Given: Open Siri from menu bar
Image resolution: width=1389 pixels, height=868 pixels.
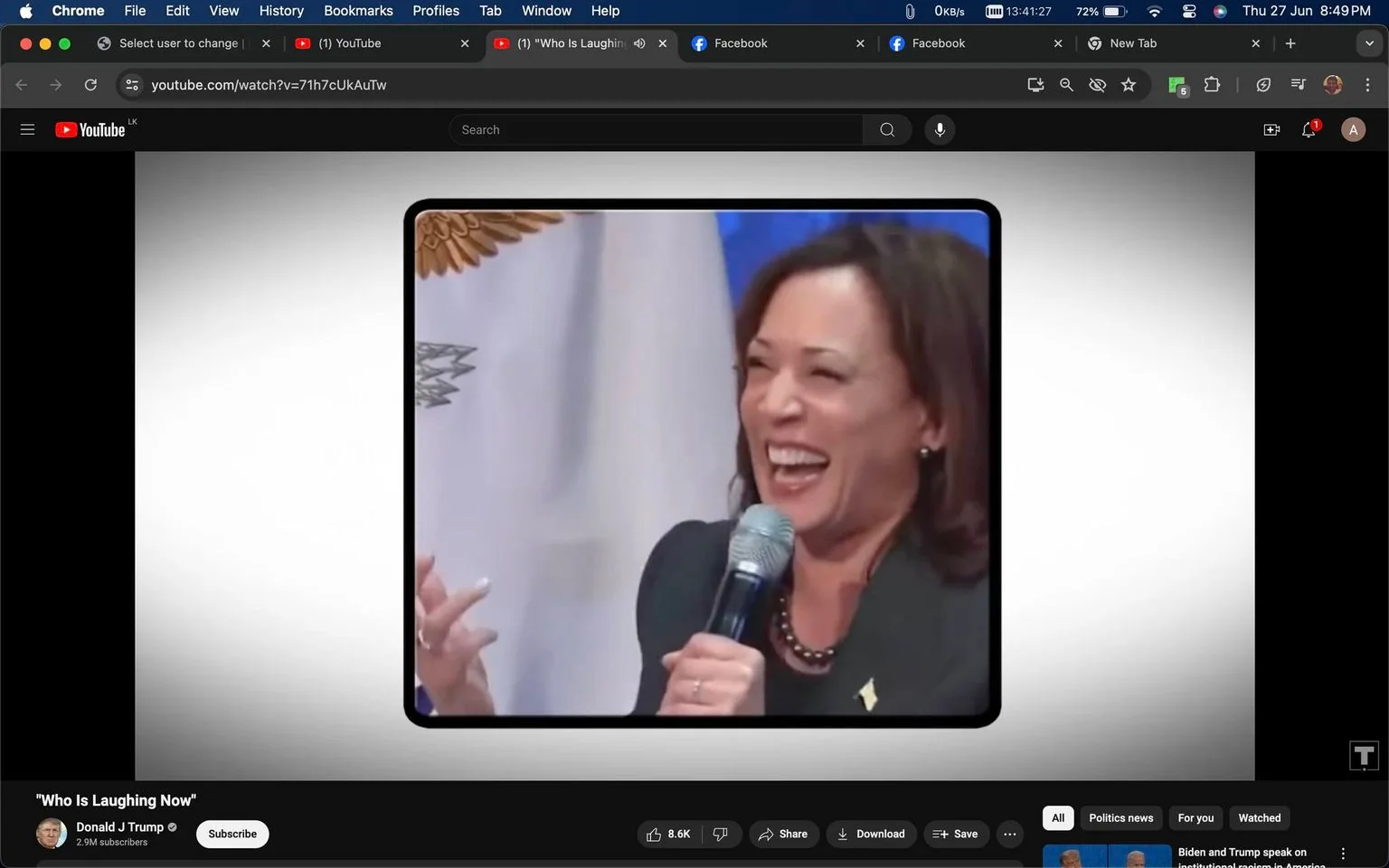Looking at the screenshot, I should point(1220,11).
